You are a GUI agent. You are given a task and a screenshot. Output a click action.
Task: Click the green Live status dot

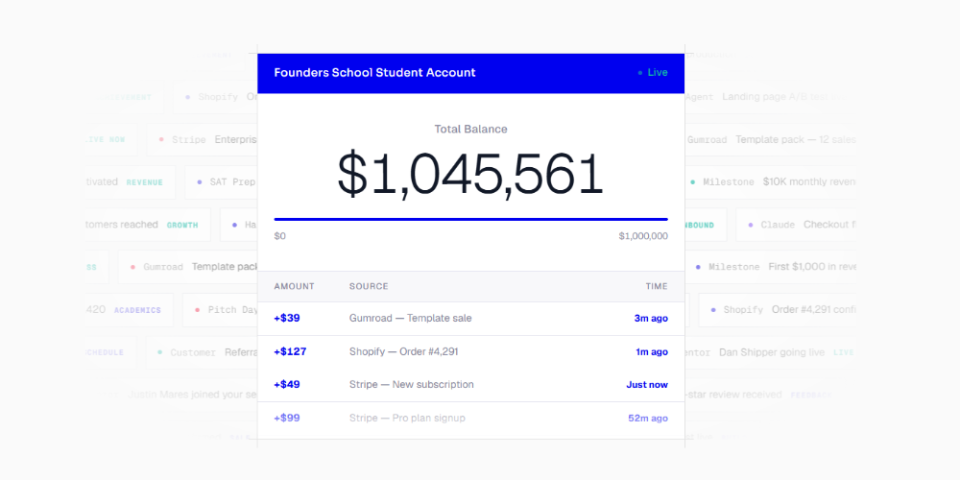point(640,73)
